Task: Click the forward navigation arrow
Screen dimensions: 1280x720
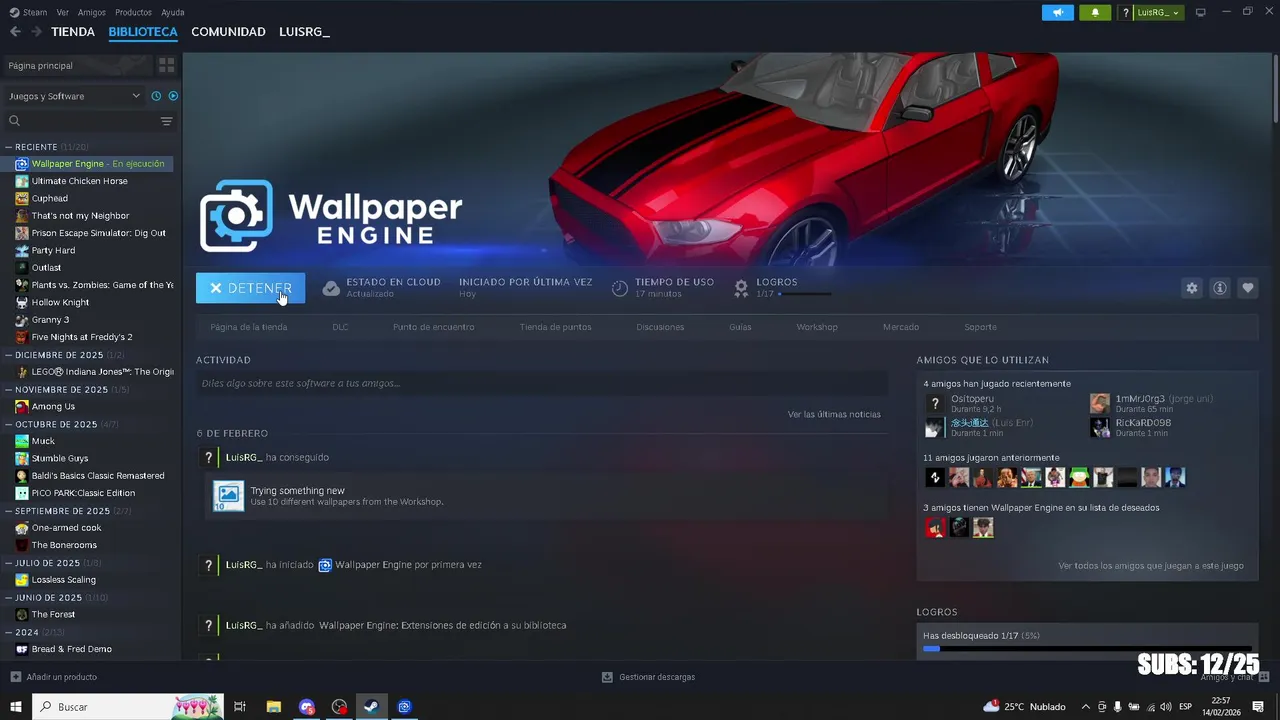Action: tap(36, 32)
